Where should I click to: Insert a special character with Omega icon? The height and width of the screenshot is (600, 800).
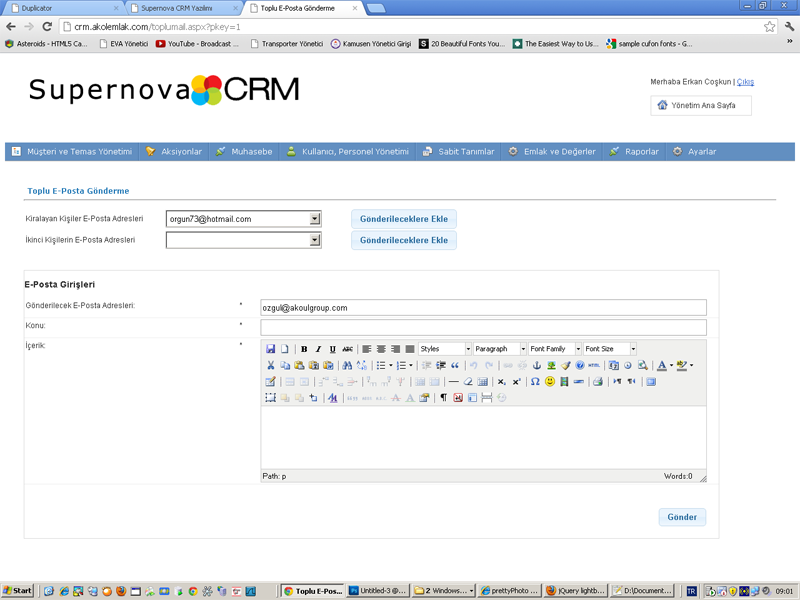coord(535,382)
